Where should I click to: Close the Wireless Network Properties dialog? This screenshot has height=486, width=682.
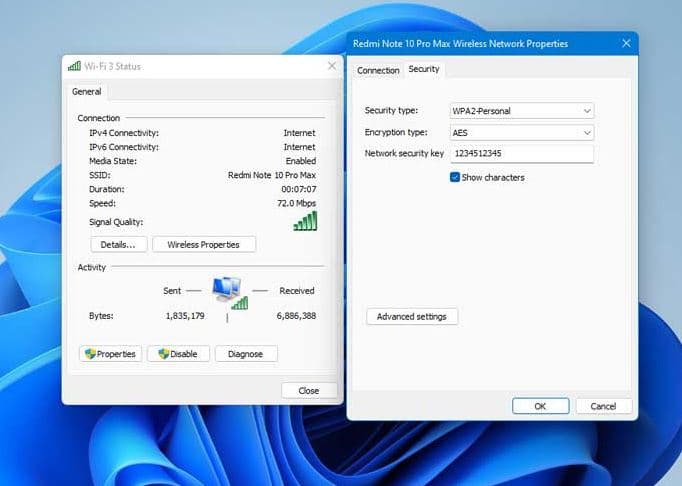tap(626, 44)
